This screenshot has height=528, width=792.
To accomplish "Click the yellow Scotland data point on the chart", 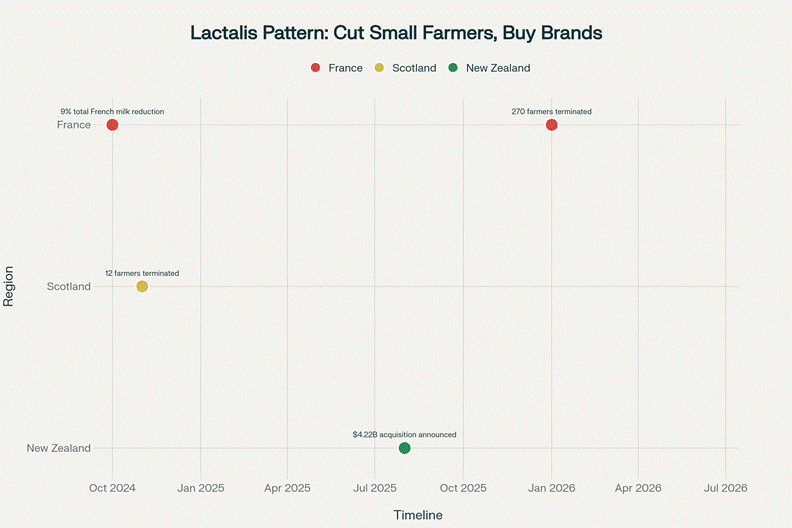I will [x=142, y=287].
